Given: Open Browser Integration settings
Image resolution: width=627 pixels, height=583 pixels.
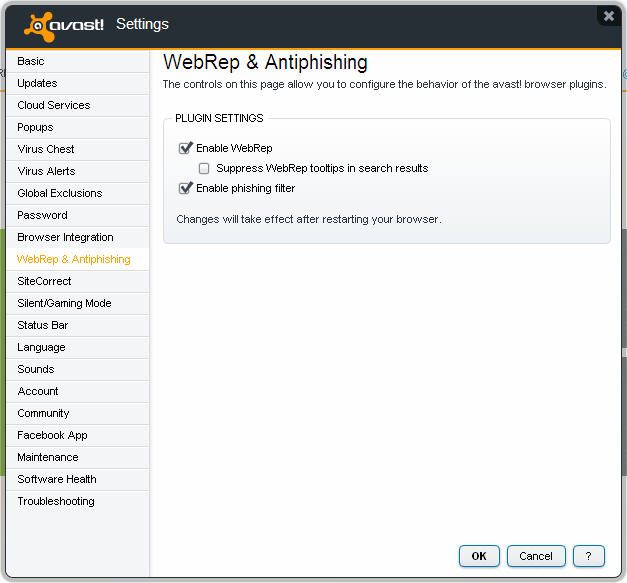Looking at the screenshot, I should point(78,237).
